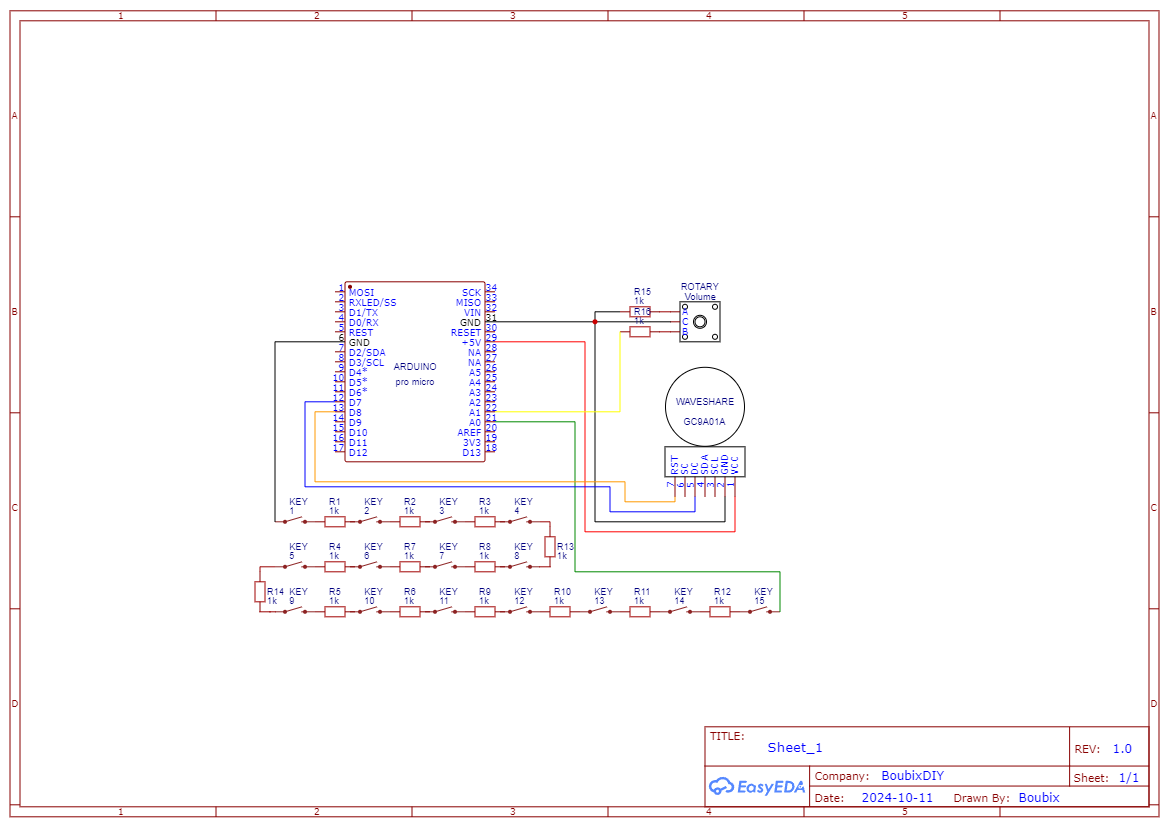Select the R3 resistor symbol
Image resolution: width=1169 pixels, height=827 pixels.
point(485,521)
